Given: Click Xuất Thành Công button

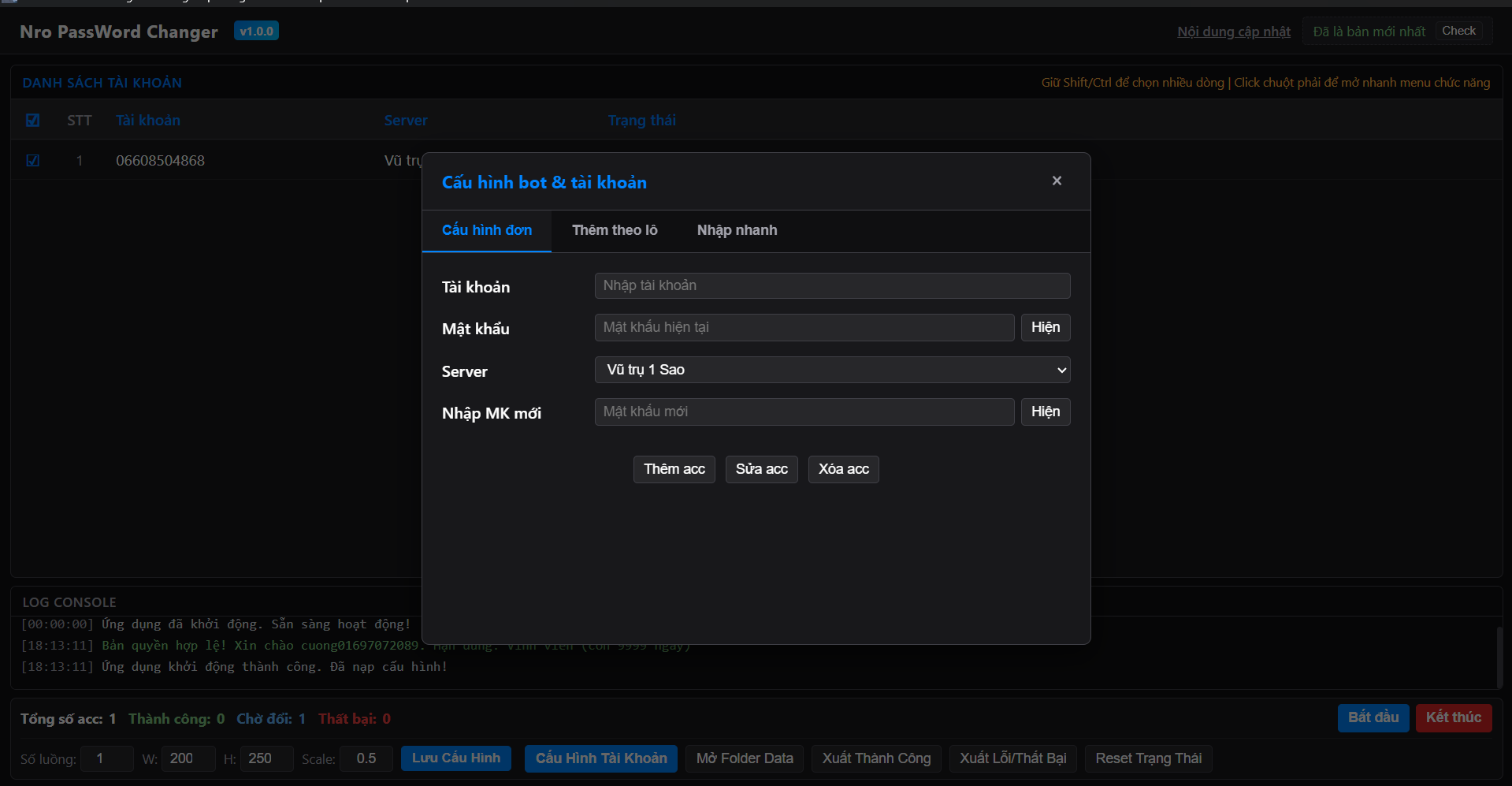Looking at the screenshot, I should tap(876, 758).
